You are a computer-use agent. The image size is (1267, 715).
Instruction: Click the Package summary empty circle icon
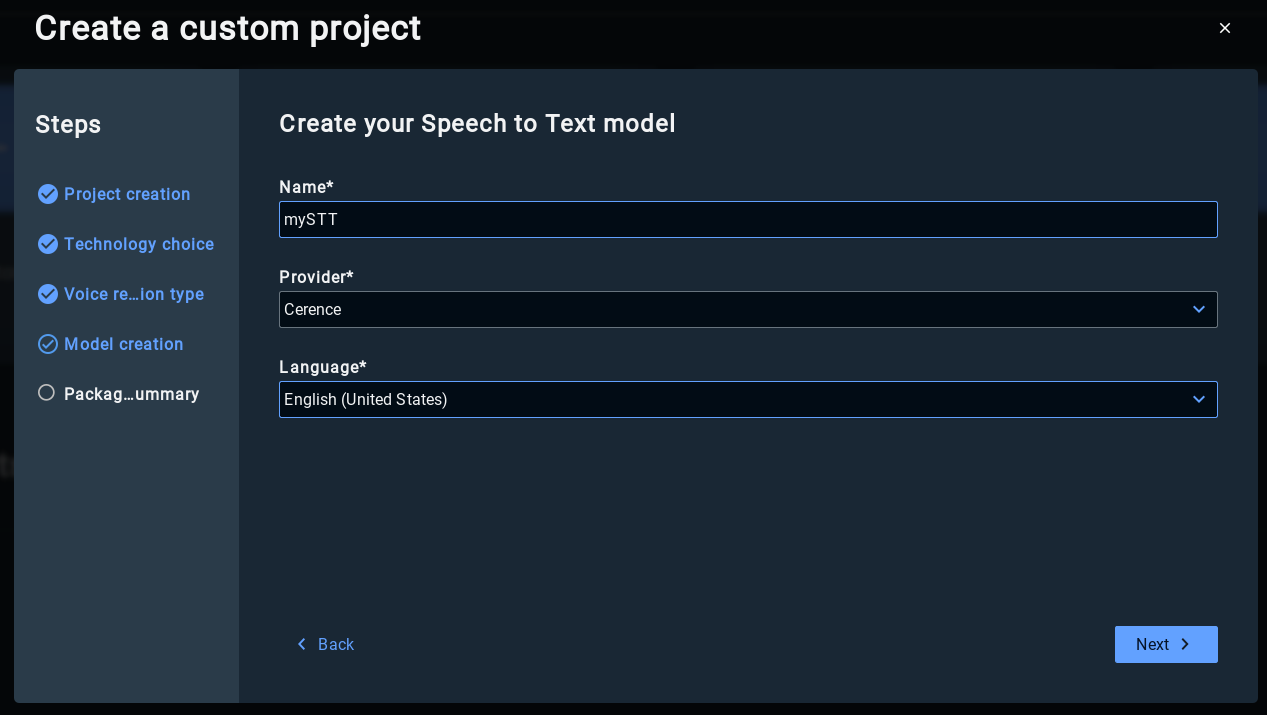click(47, 393)
